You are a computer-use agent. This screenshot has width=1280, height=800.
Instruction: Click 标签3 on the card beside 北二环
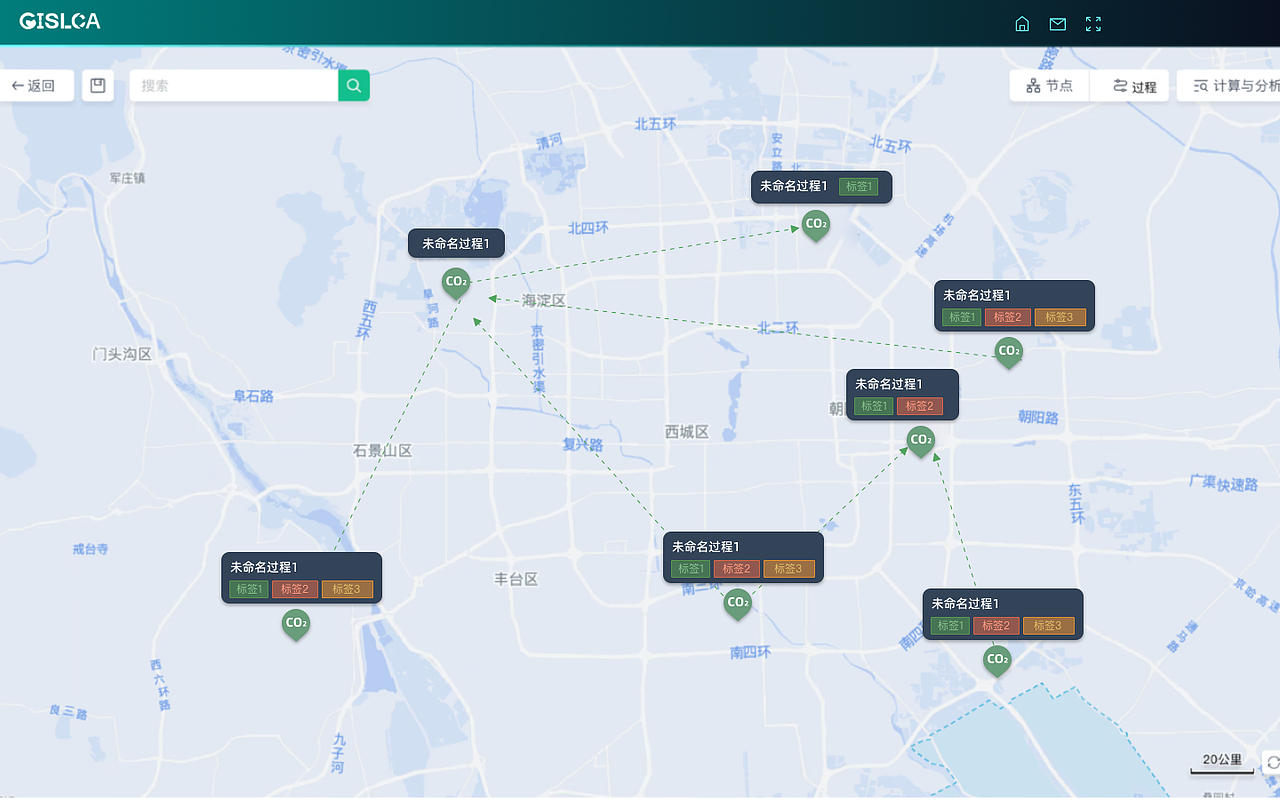(x=1060, y=317)
